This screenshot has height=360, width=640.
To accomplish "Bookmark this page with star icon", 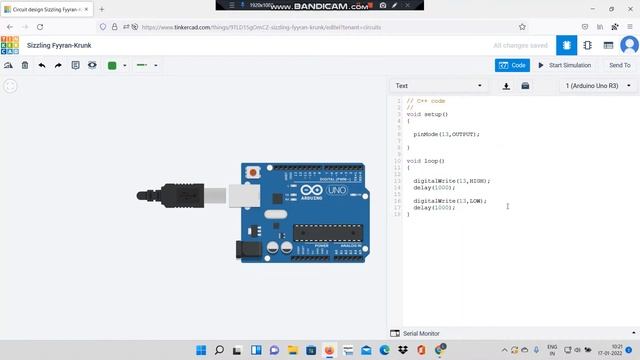I will point(522,27).
